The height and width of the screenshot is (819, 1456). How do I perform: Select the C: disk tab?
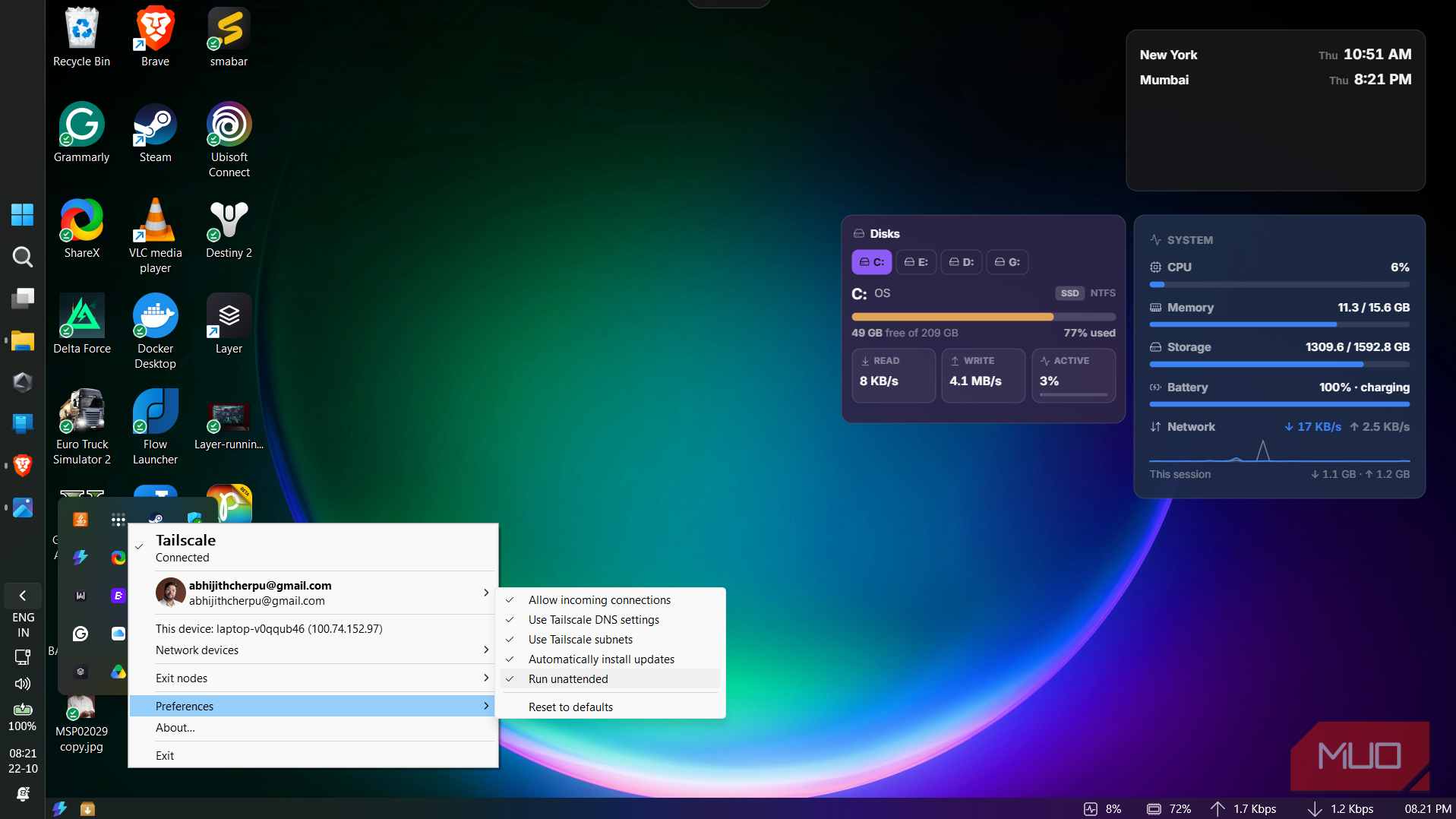871,262
